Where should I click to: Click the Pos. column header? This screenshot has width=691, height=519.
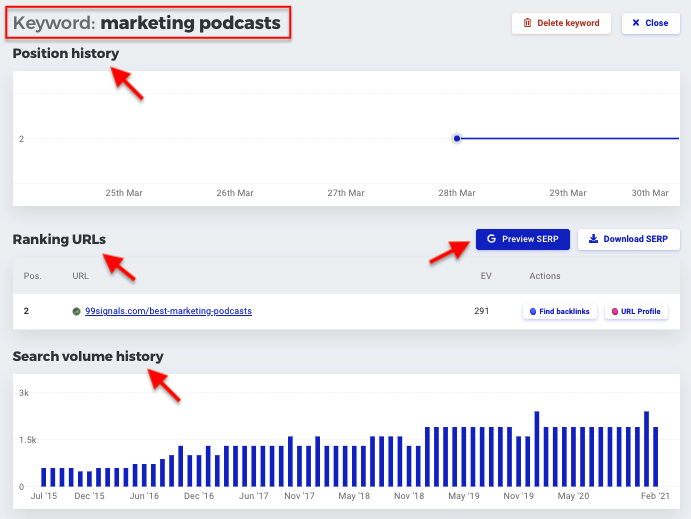33,276
